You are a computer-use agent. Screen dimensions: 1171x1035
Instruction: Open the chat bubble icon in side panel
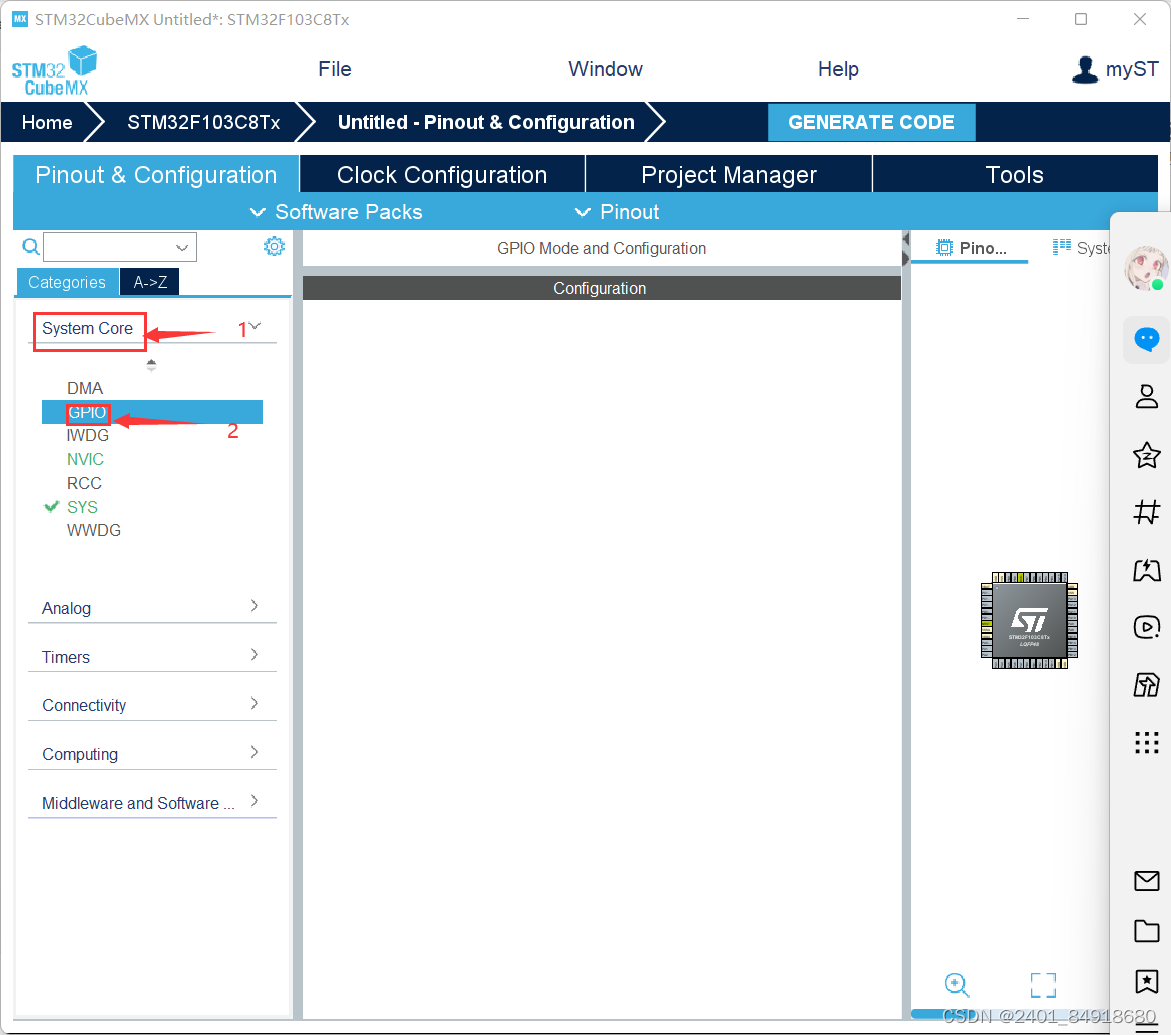pos(1146,339)
